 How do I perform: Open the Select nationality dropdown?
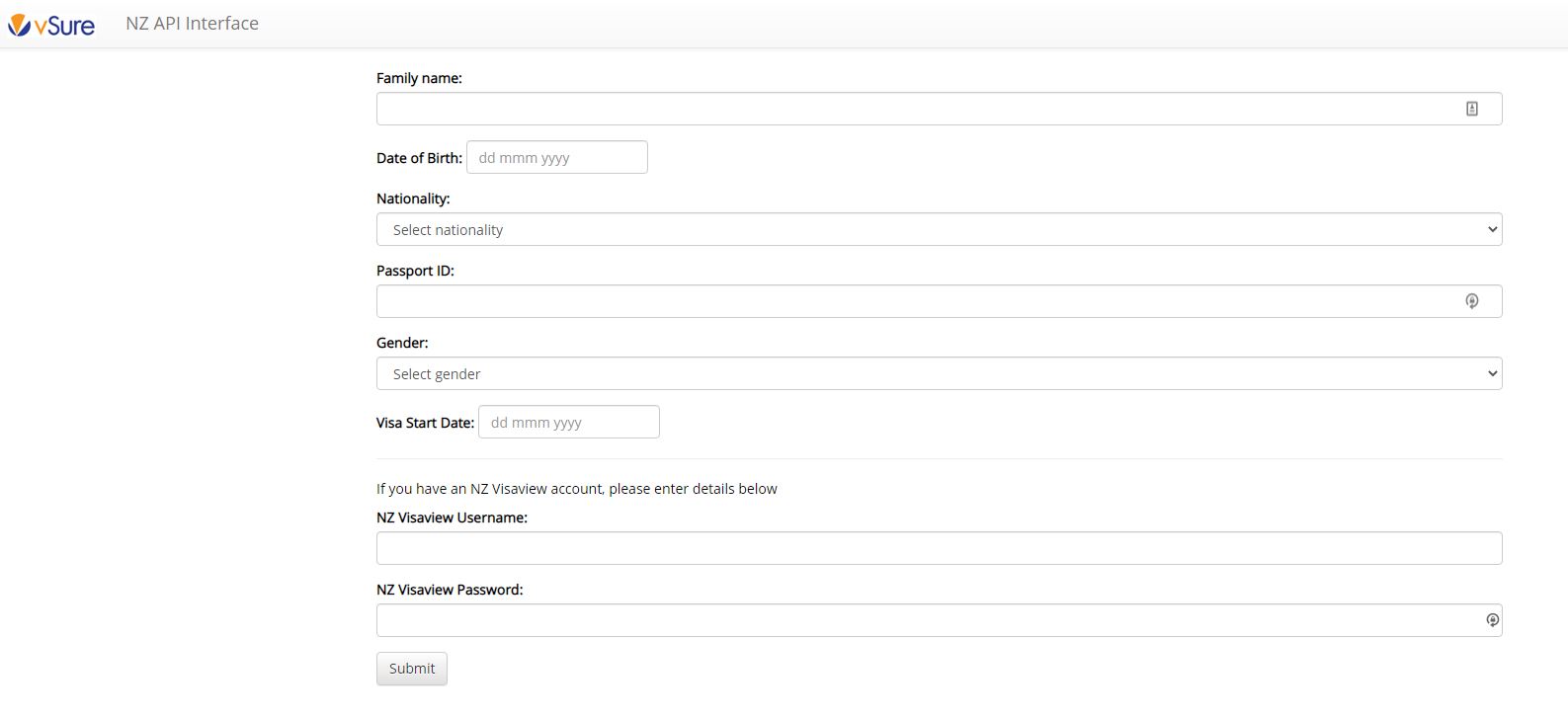(x=939, y=229)
